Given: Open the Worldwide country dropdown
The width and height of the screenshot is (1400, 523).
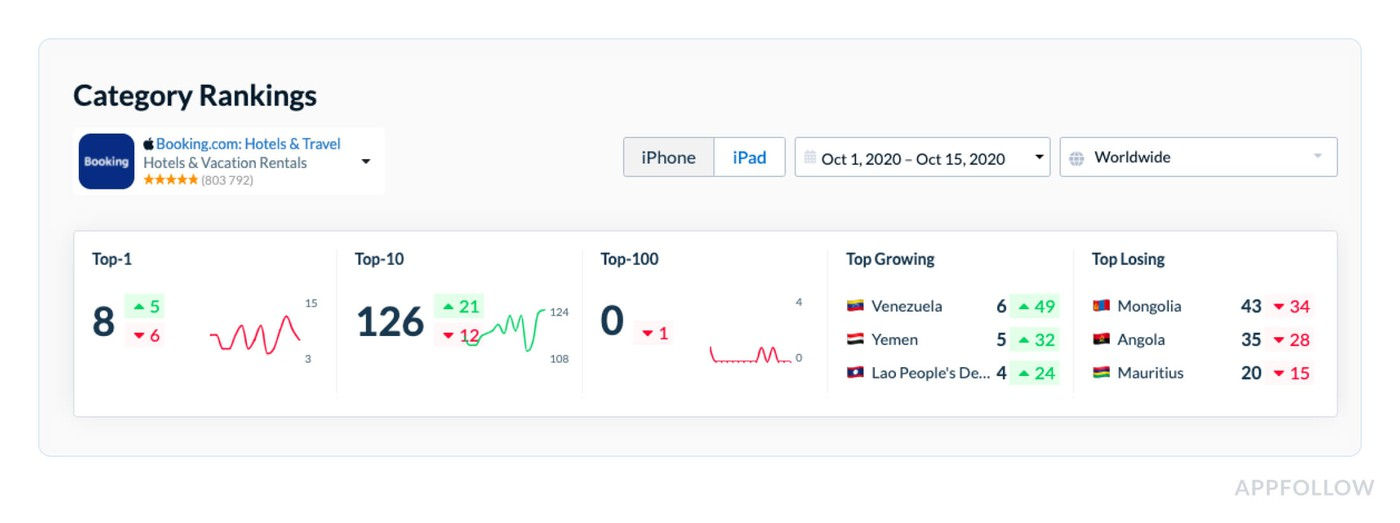Looking at the screenshot, I should click(1198, 157).
